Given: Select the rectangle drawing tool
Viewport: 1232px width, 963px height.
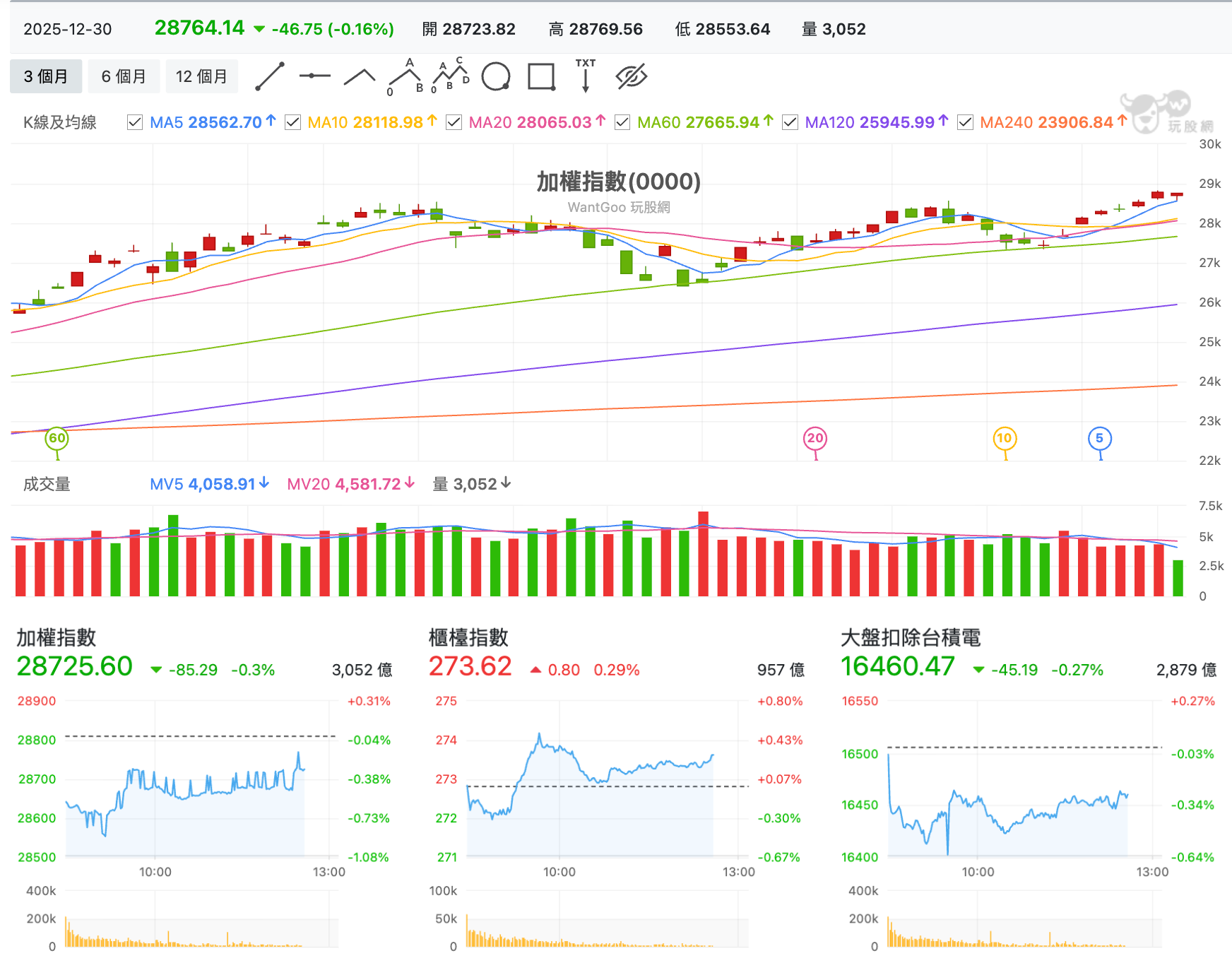Looking at the screenshot, I should pyautogui.click(x=541, y=76).
